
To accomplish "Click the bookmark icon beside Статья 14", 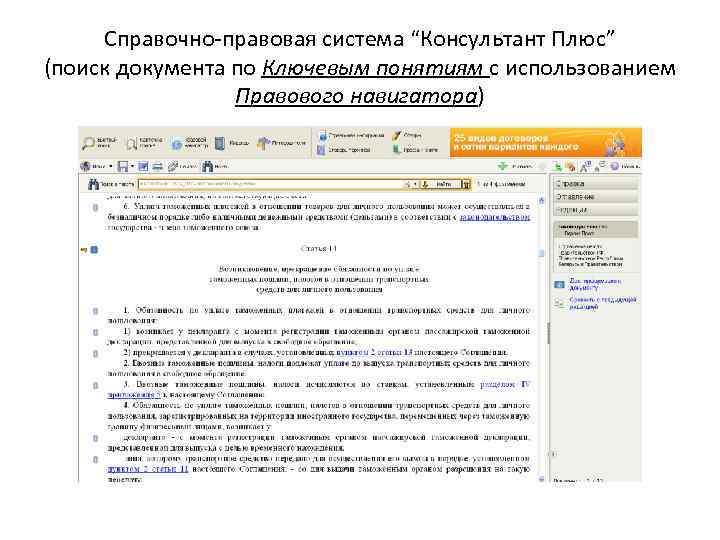I will tap(94, 250).
